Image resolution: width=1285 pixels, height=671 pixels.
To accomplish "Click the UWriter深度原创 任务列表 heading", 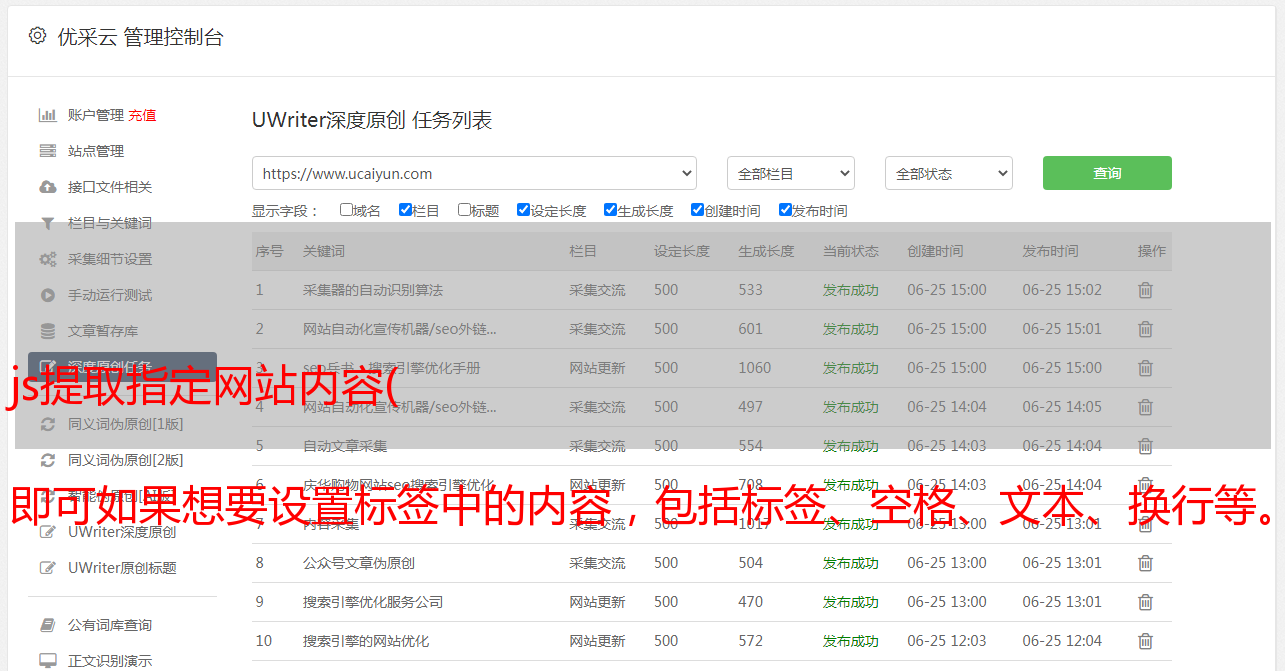I will point(372,120).
